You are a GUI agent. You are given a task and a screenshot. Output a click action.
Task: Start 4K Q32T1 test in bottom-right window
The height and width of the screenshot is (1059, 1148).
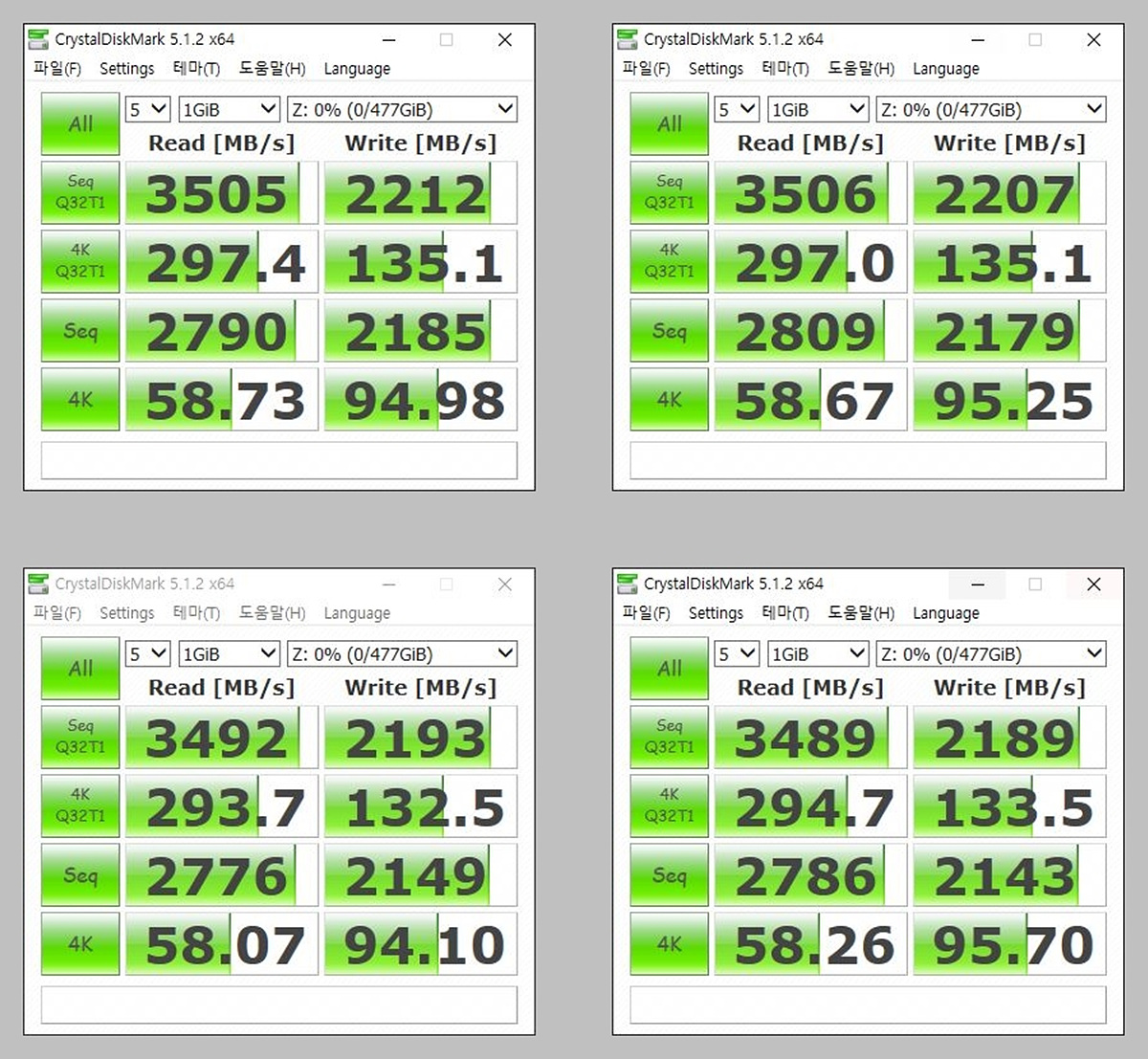coord(670,805)
